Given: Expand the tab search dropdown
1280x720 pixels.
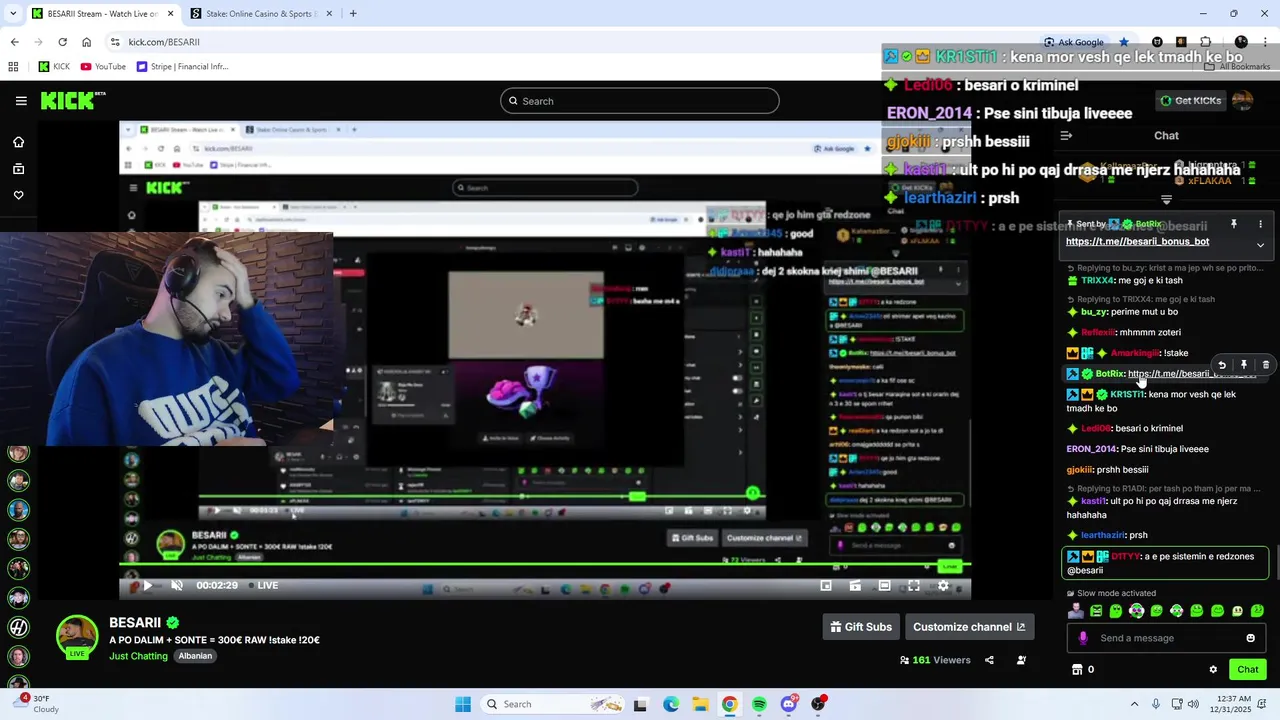Looking at the screenshot, I should tap(11, 14).
